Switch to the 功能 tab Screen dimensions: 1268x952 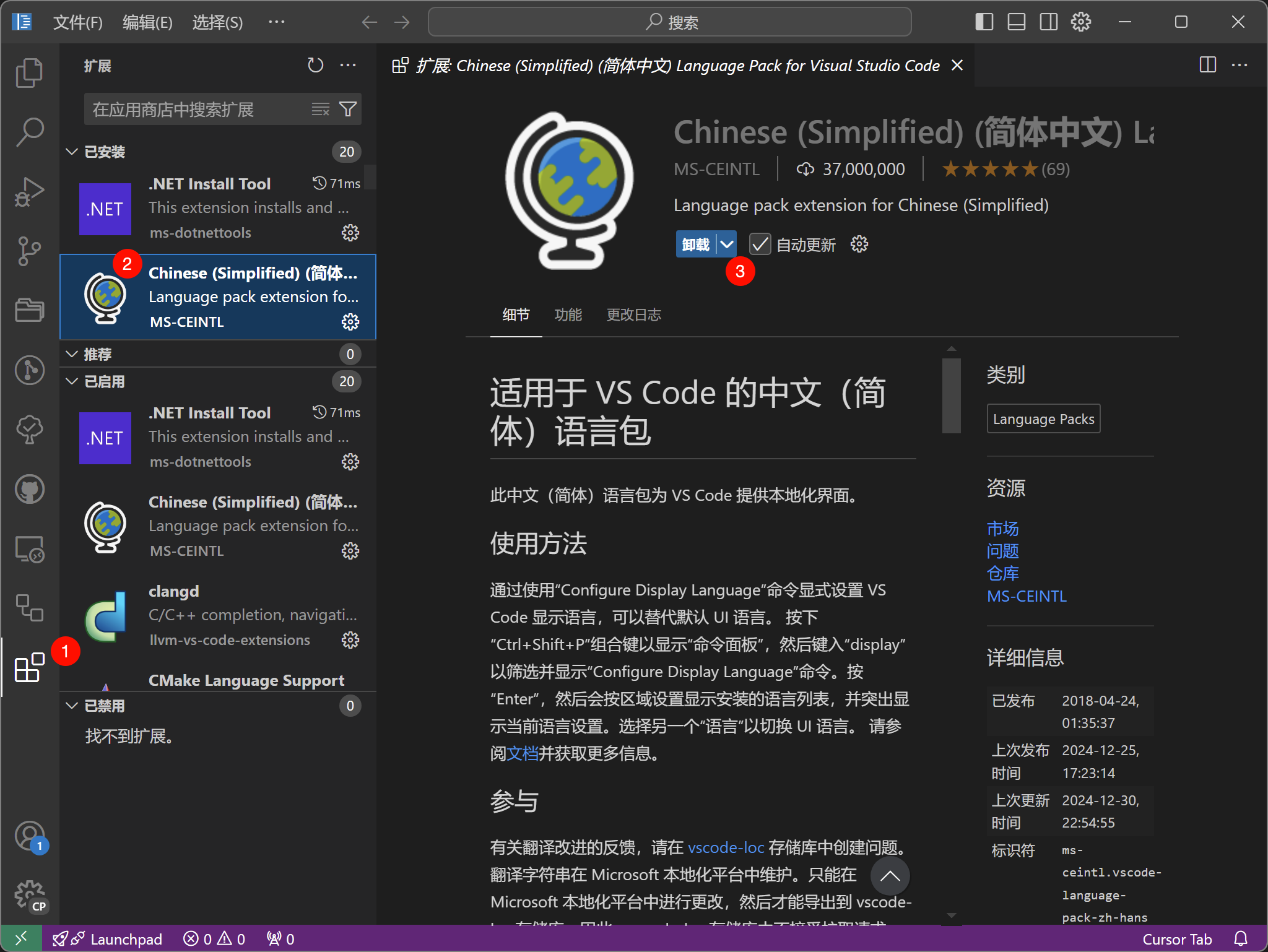(x=568, y=314)
